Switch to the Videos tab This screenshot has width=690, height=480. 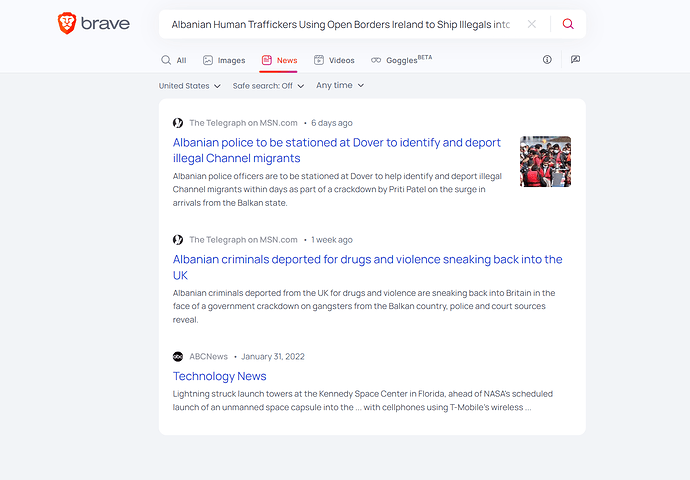[x=334, y=60]
